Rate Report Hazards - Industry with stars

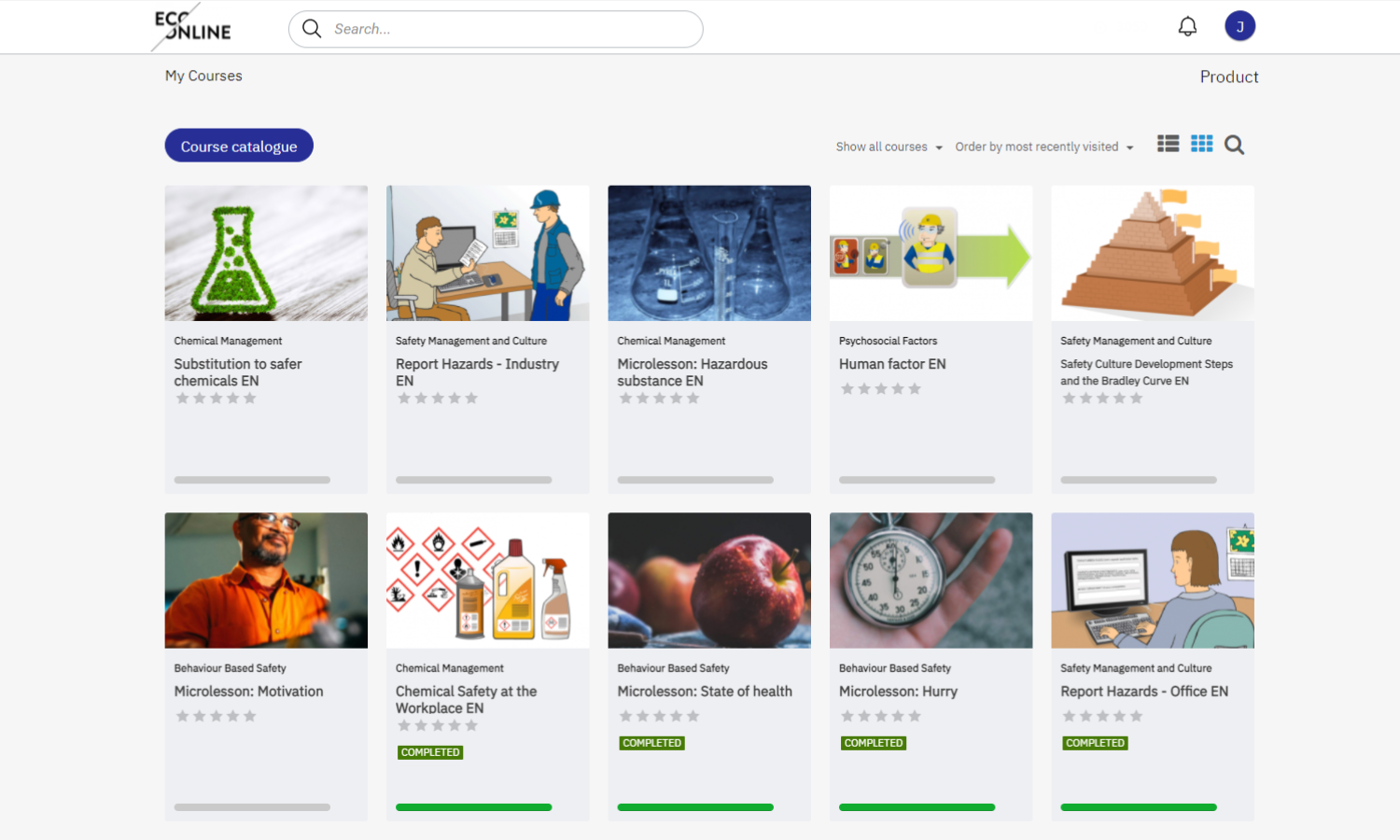(x=438, y=399)
